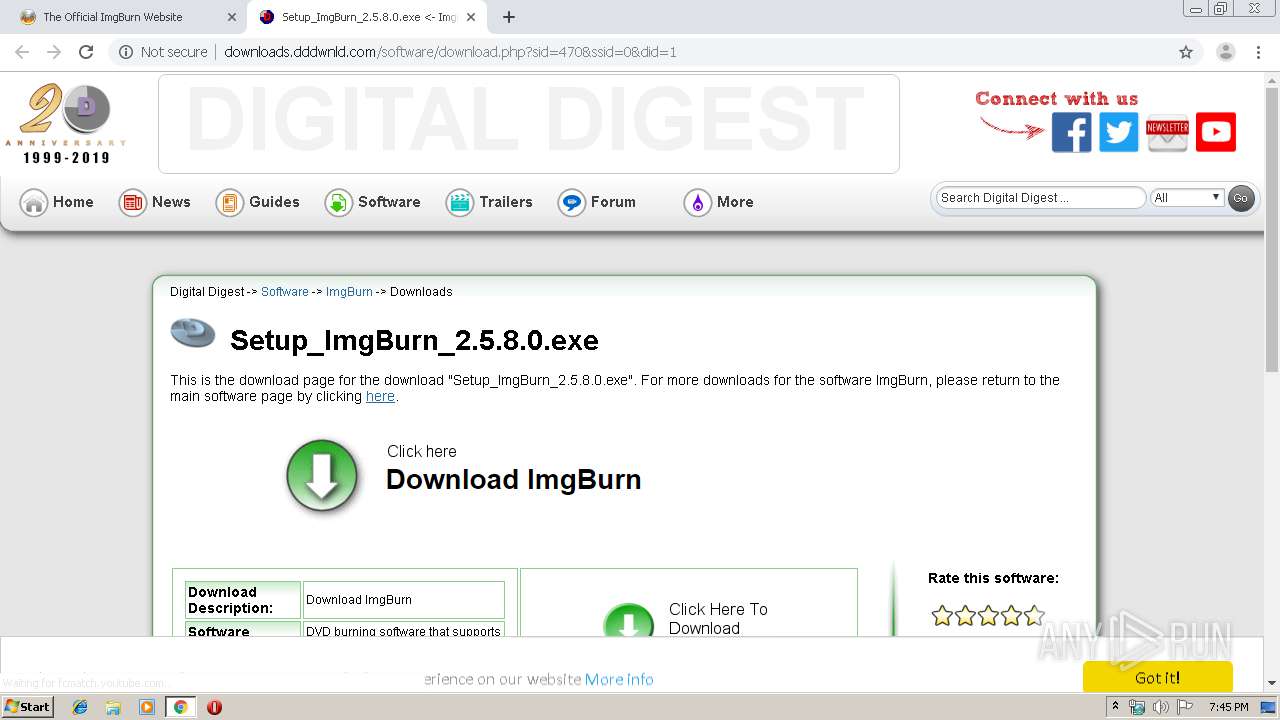This screenshot has height=720, width=1280.
Task: Click the Download ImgBurn text link
Action: click(513, 480)
